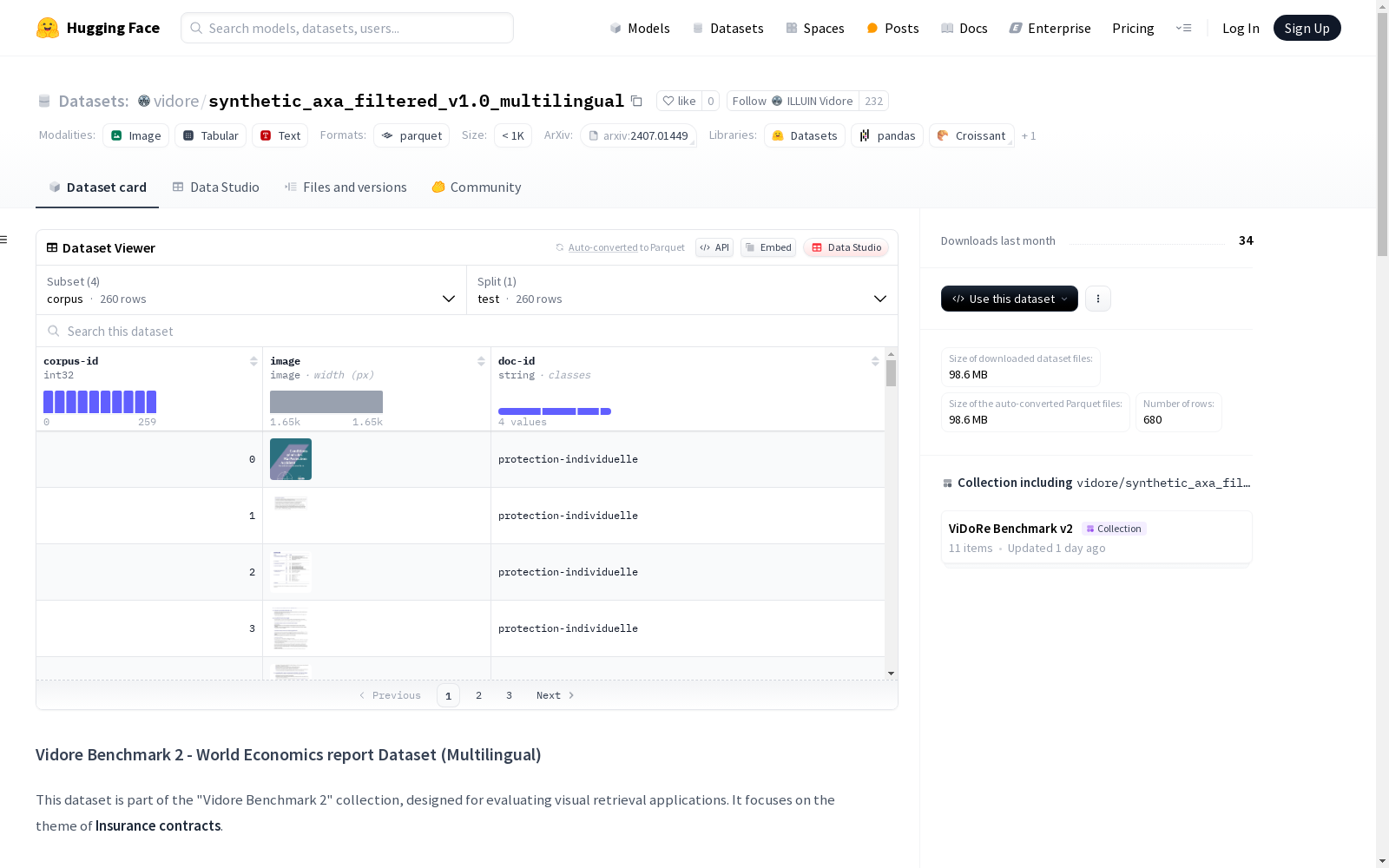Go to page 2 of the viewer

coord(478,695)
